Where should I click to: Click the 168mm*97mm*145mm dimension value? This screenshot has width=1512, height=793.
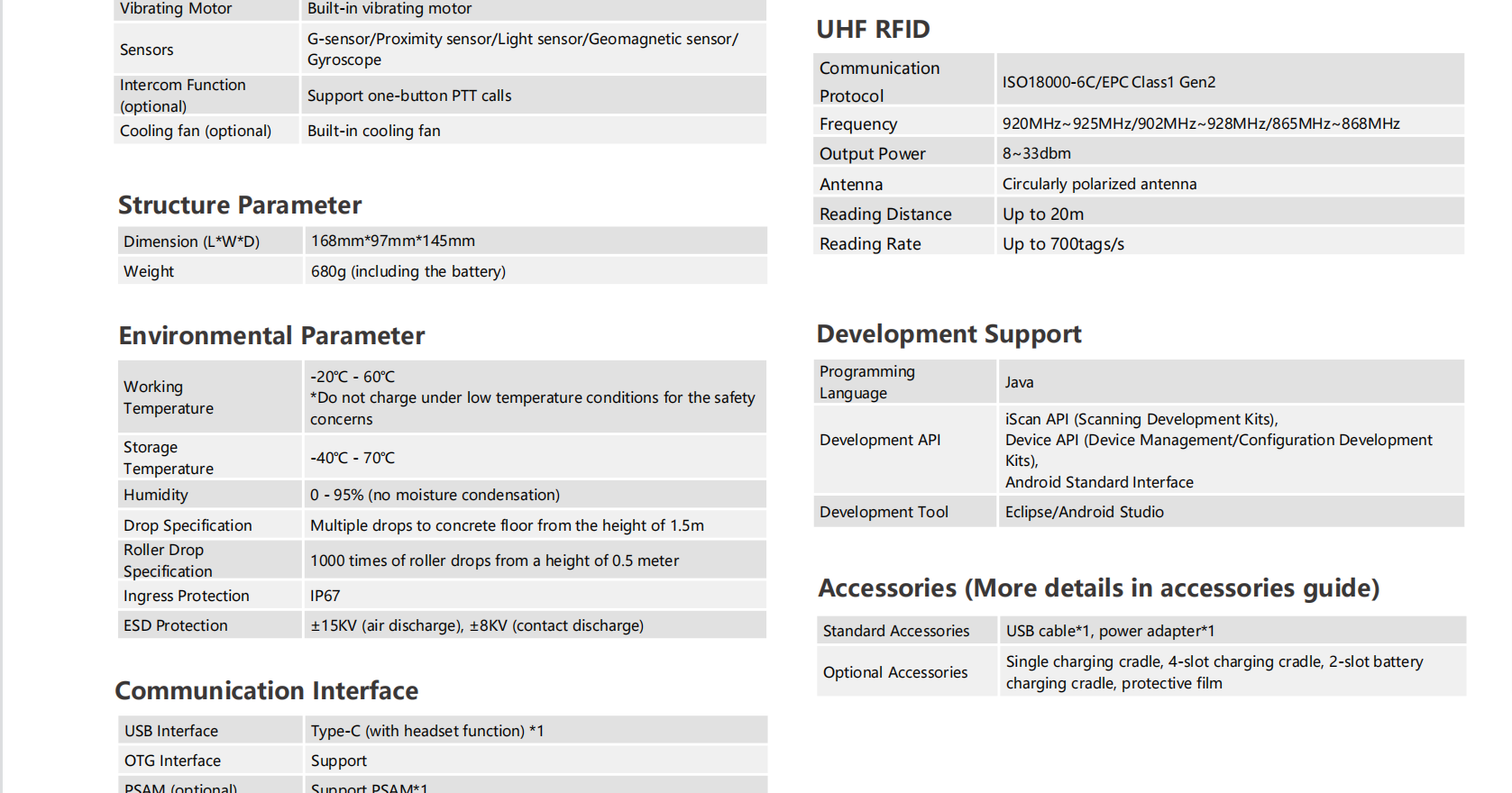pyautogui.click(x=393, y=241)
